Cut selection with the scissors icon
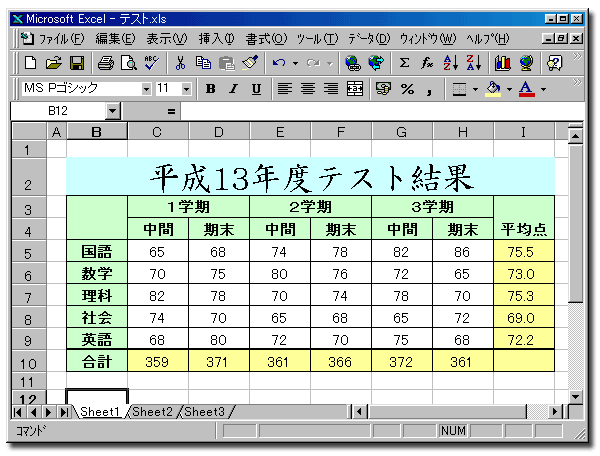600x456 pixels. (180, 63)
